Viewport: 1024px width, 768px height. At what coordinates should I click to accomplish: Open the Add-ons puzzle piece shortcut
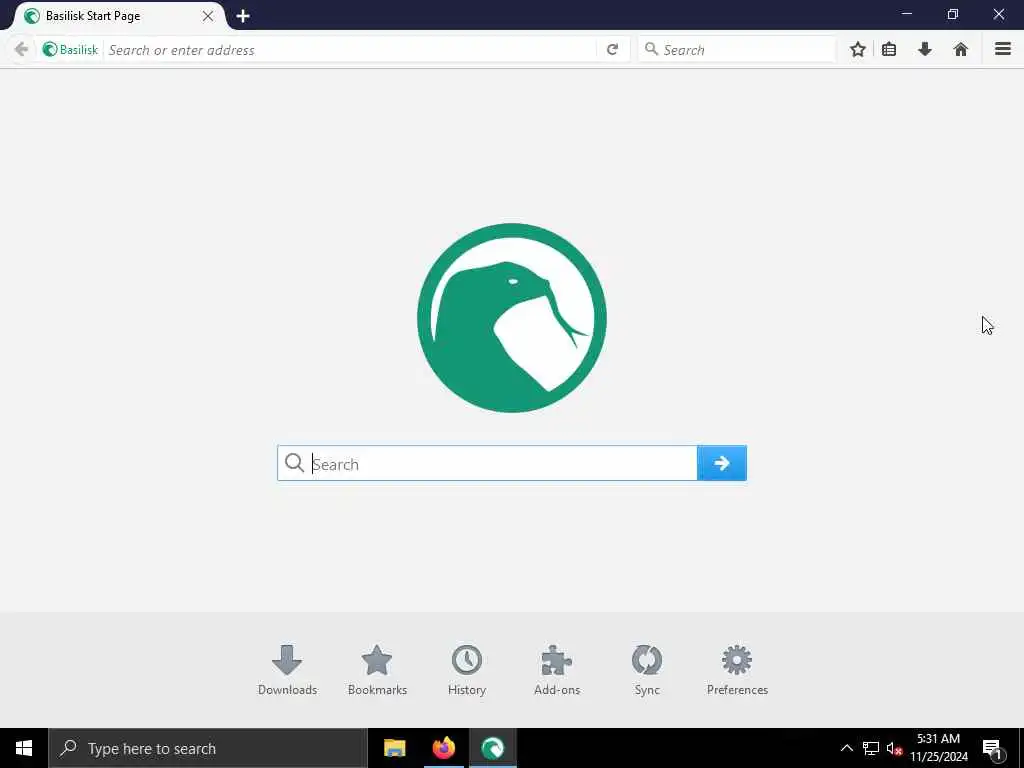coord(557,670)
